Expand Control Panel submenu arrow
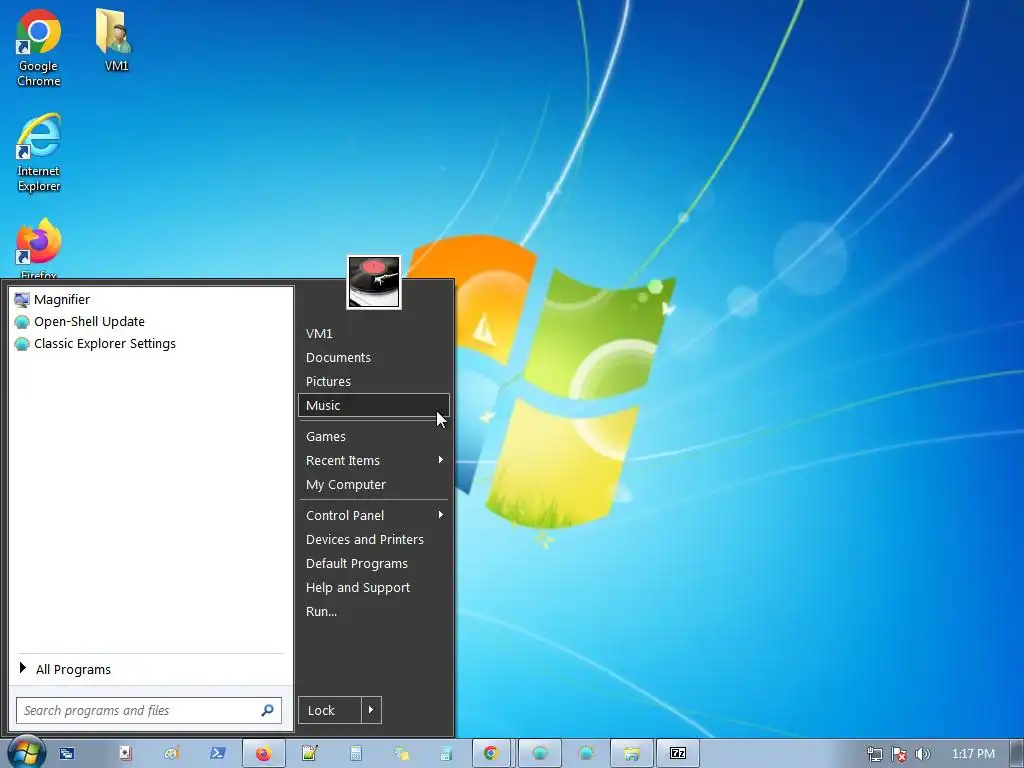Image resolution: width=1024 pixels, height=768 pixels. click(441, 515)
